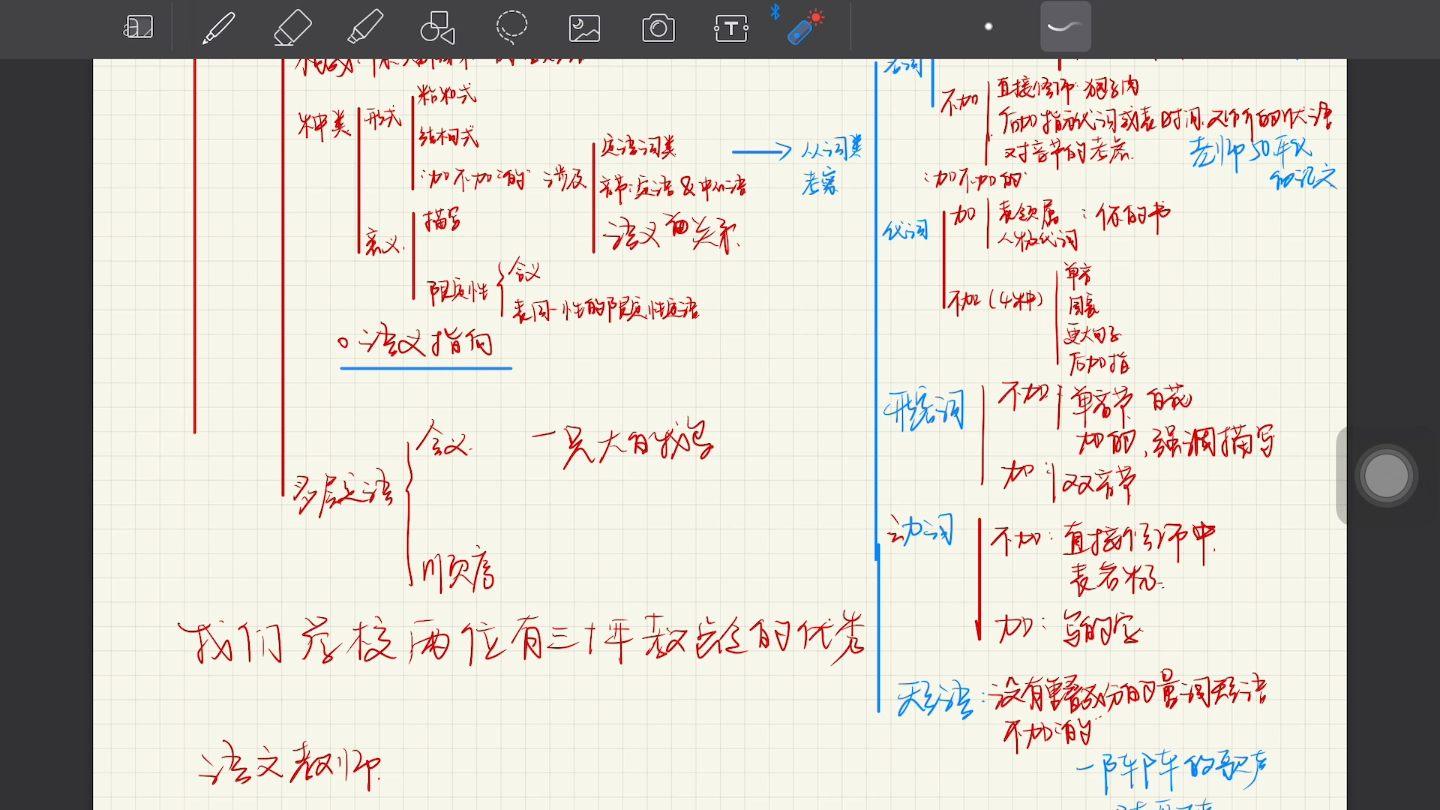The width and height of the screenshot is (1440, 810).
Task: Tap the blue heading 代词
Action: (908, 229)
